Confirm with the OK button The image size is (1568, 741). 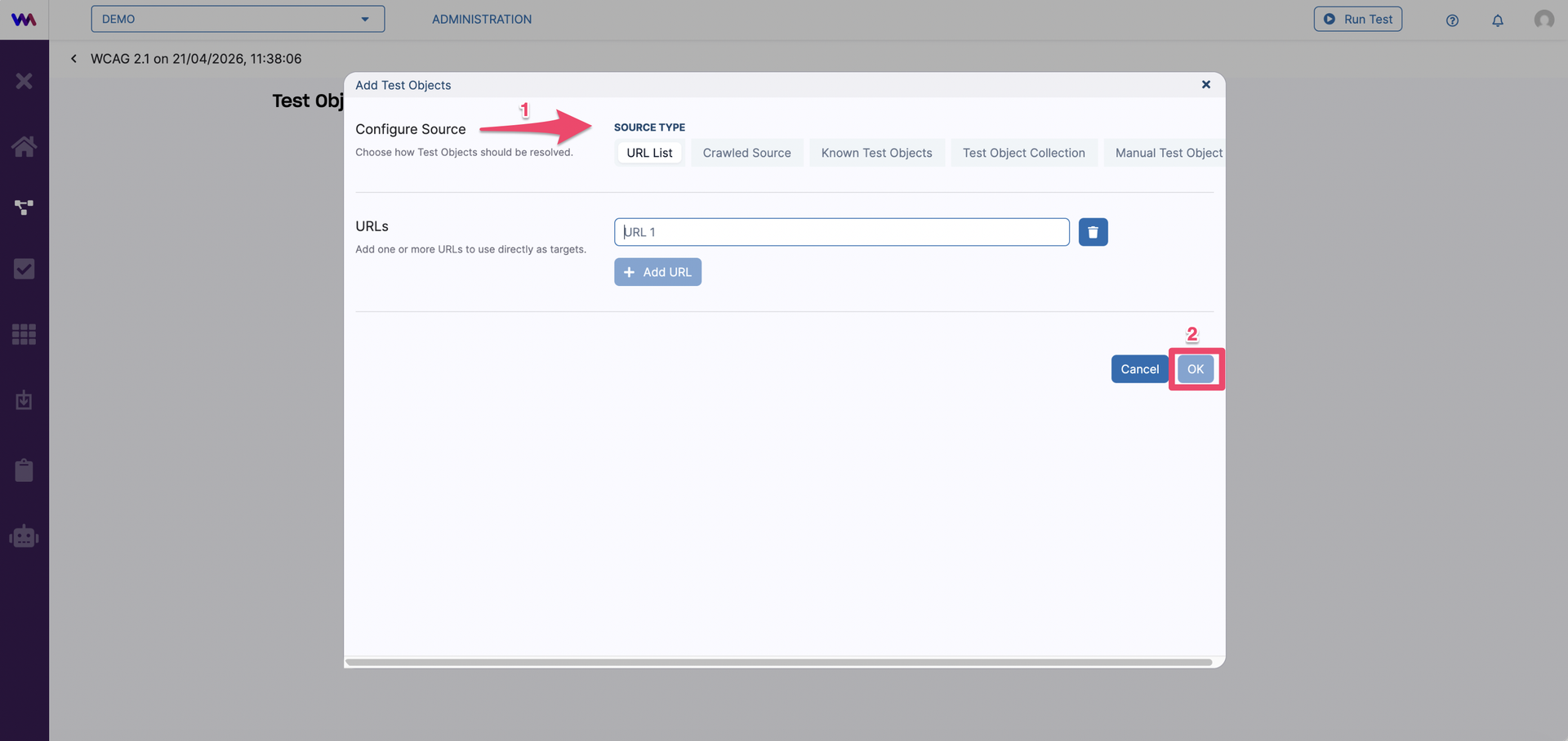(1195, 369)
